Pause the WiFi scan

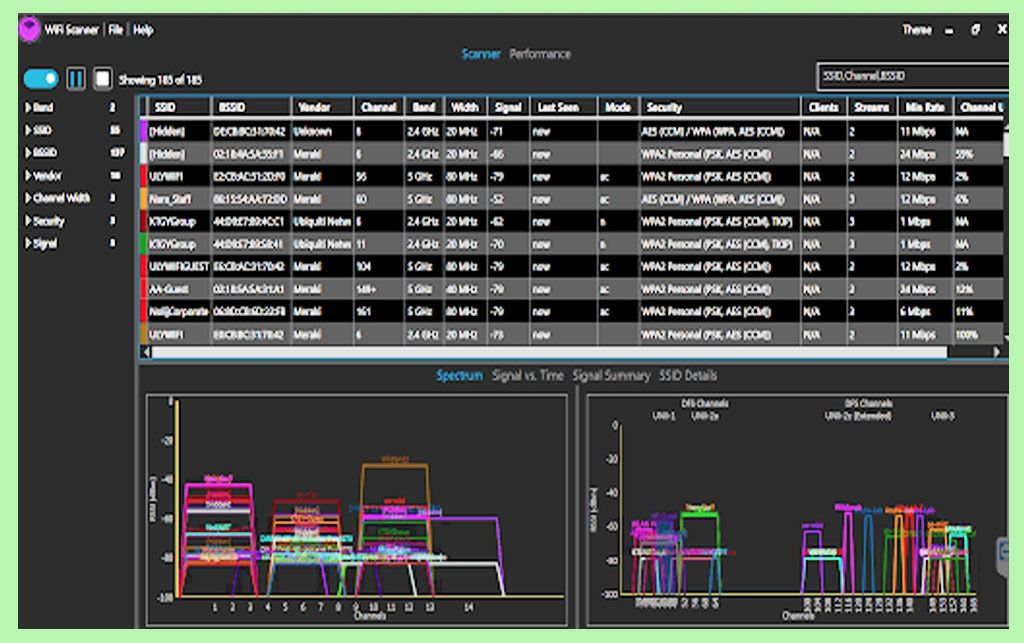(x=76, y=78)
